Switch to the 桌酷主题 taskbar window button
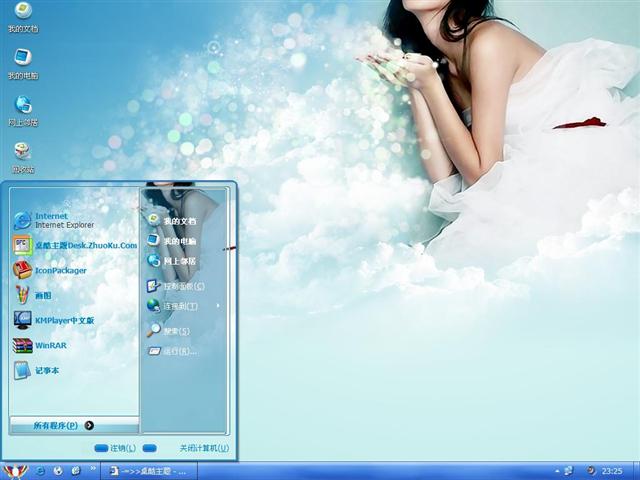The image size is (640, 480). [x=149, y=471]
